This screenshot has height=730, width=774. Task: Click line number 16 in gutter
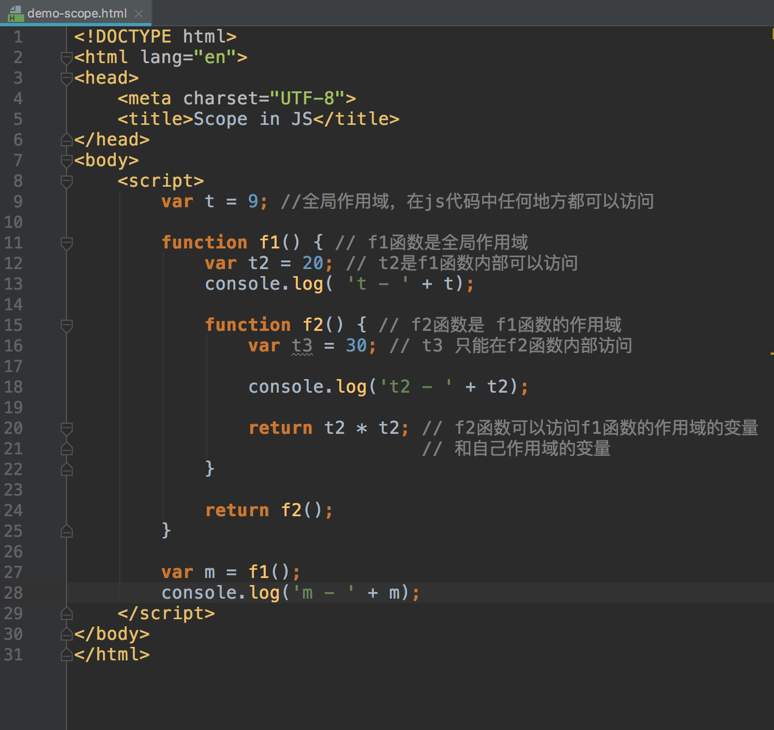point(13,346)
